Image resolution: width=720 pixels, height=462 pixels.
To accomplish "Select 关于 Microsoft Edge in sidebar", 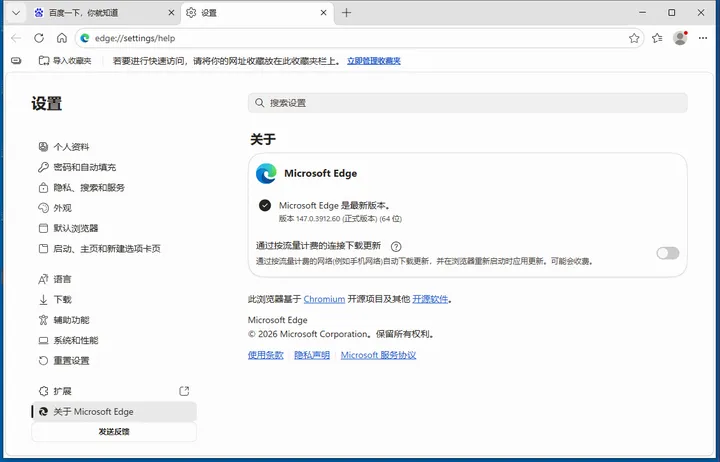I will pyautogui.click(x=114, y=411).
